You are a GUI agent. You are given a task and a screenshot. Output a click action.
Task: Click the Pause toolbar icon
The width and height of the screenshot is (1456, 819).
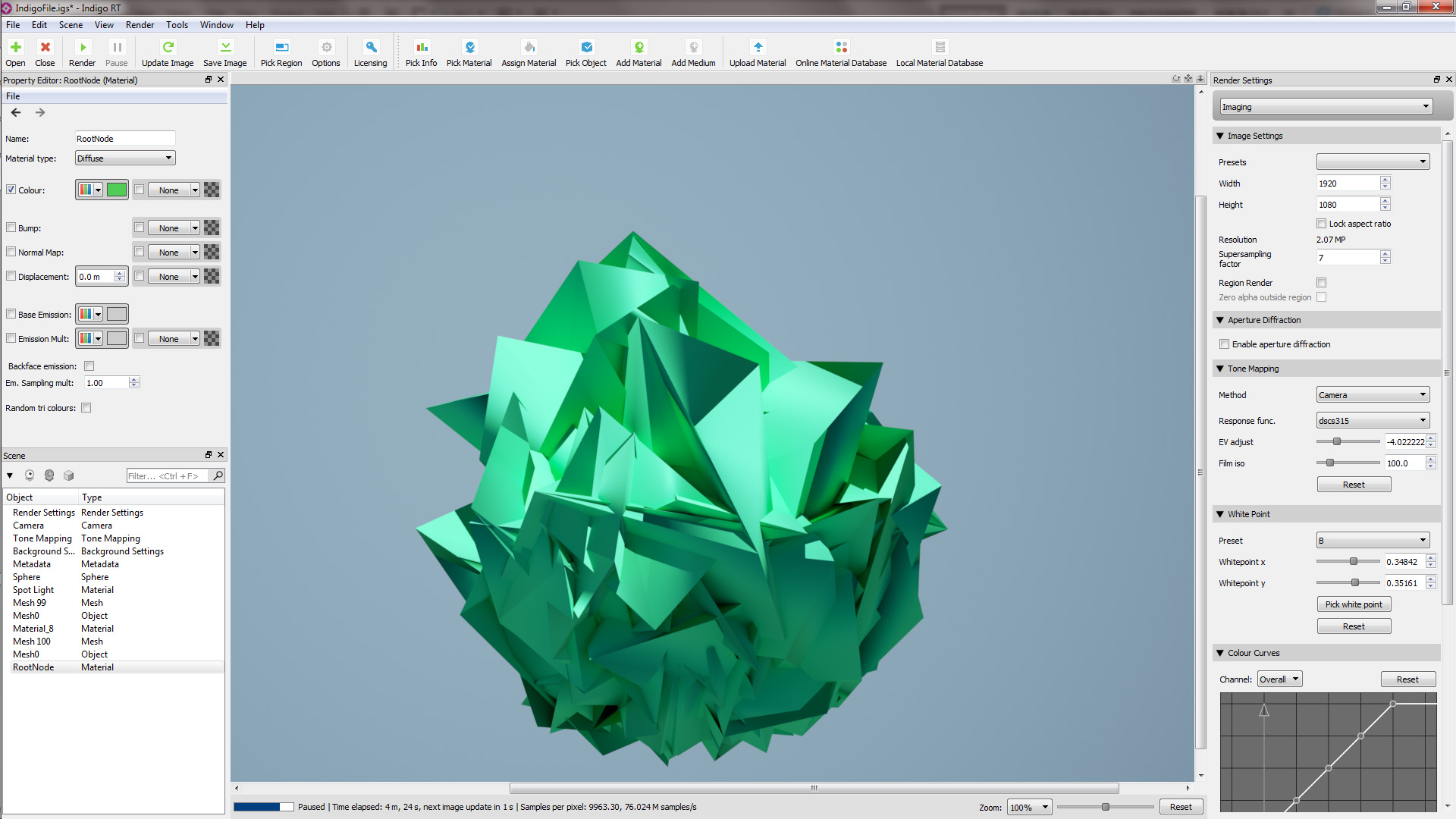click(x=117, y=47)
